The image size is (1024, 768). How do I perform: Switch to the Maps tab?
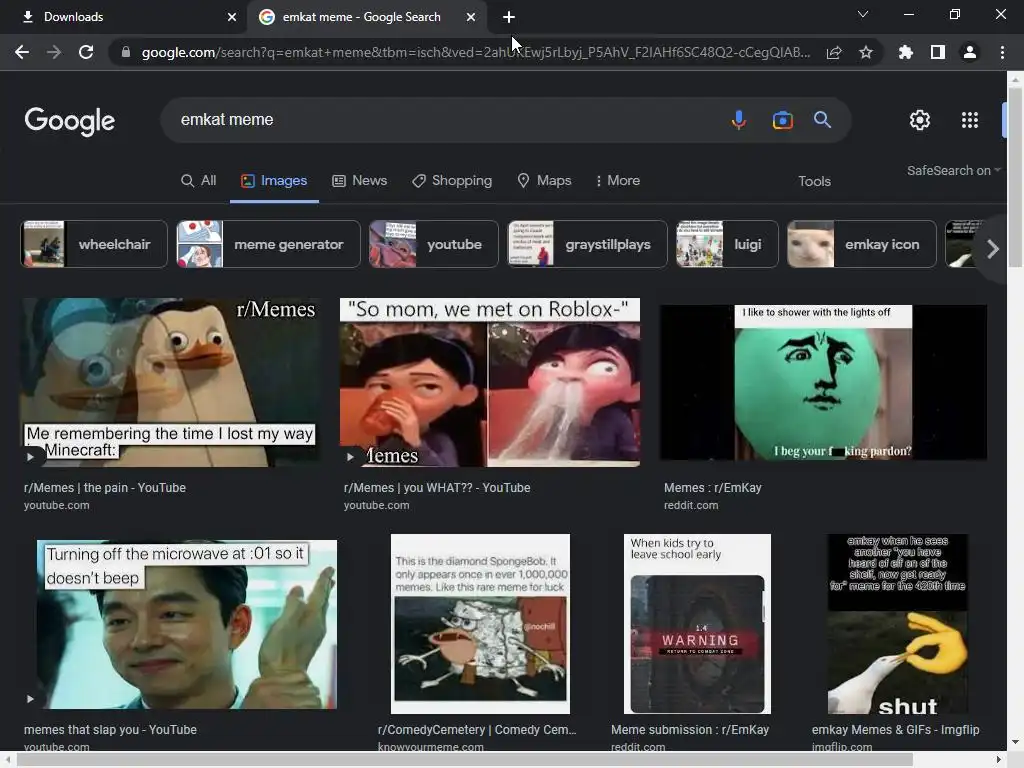[x=544, y=181]
